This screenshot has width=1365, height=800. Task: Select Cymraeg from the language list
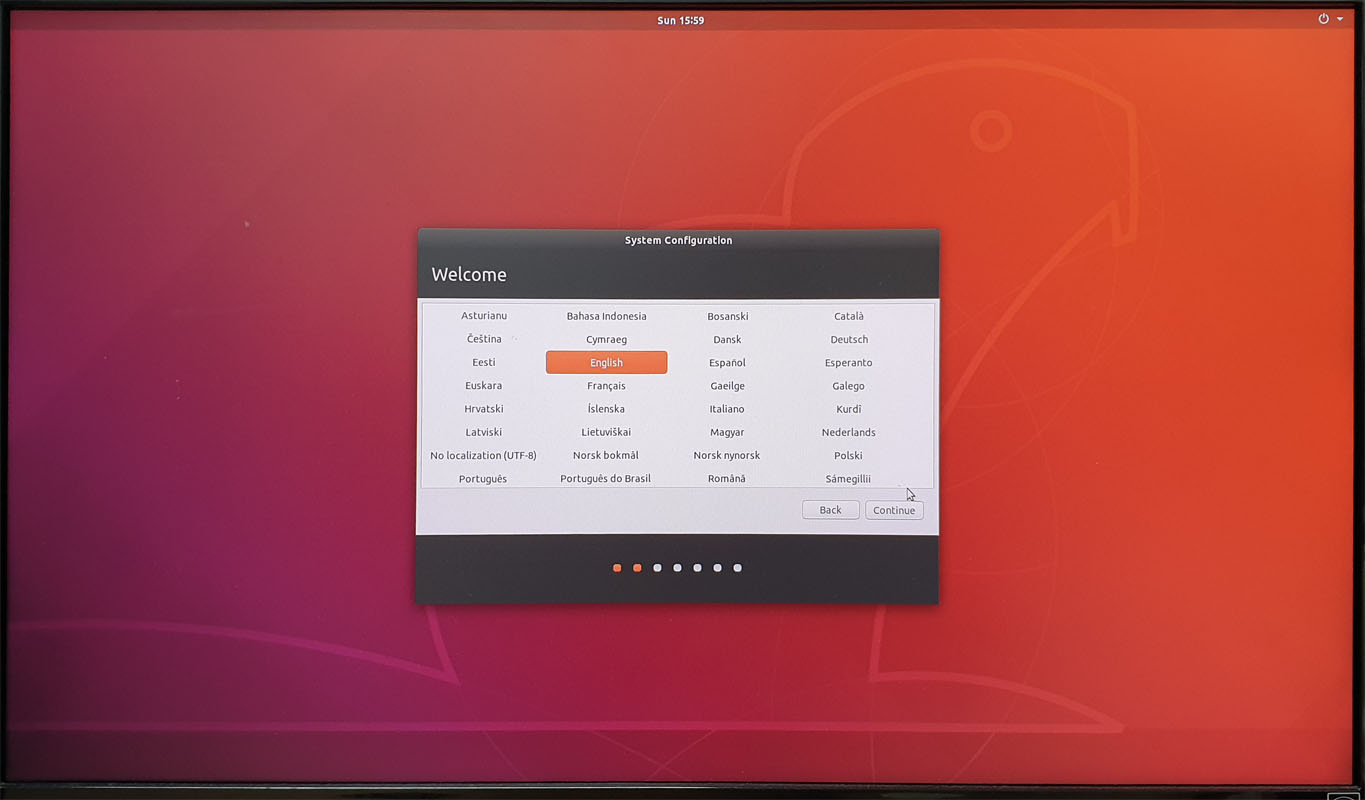point(606,339)
